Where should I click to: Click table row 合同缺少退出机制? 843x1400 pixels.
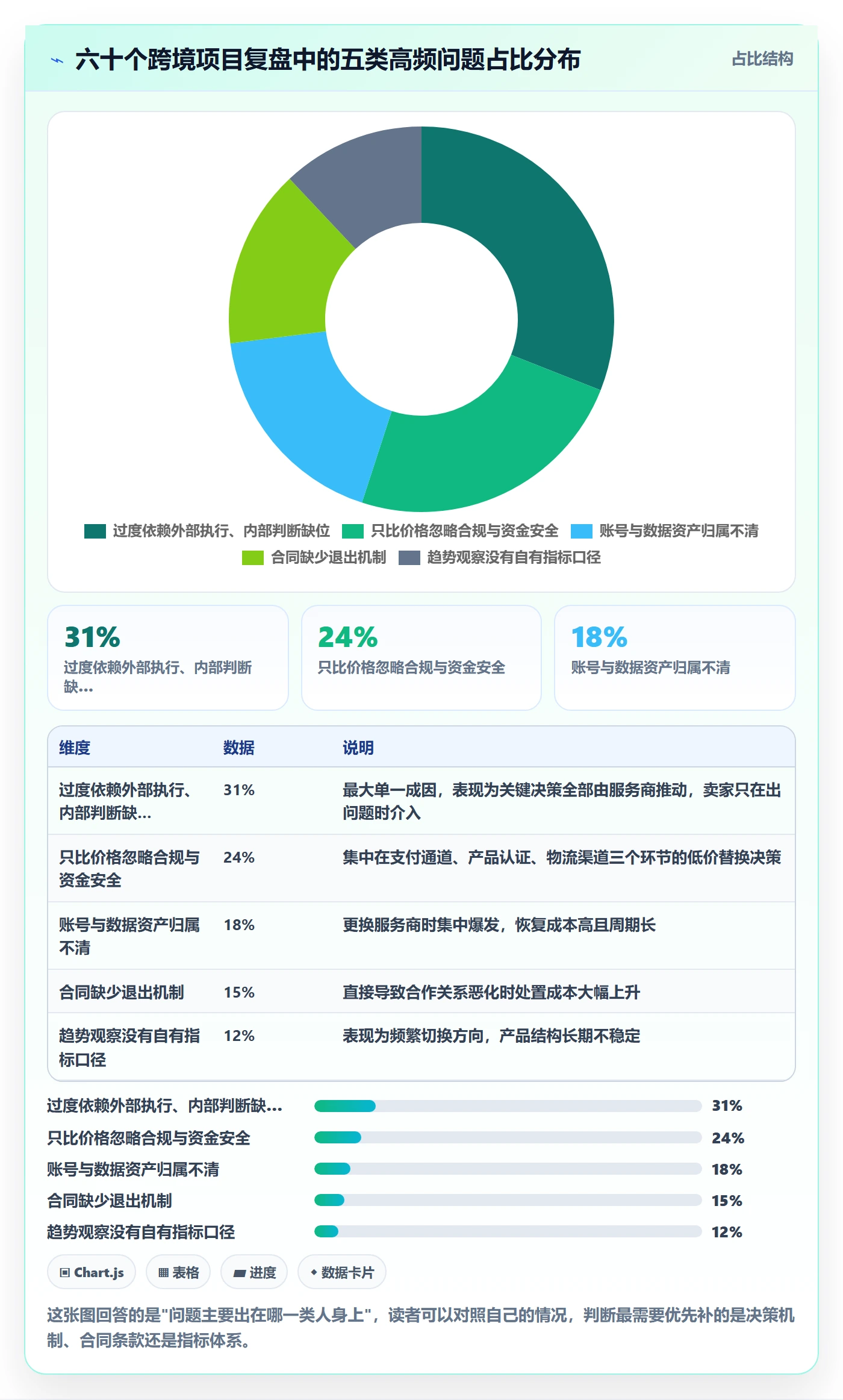coord(421,992)
